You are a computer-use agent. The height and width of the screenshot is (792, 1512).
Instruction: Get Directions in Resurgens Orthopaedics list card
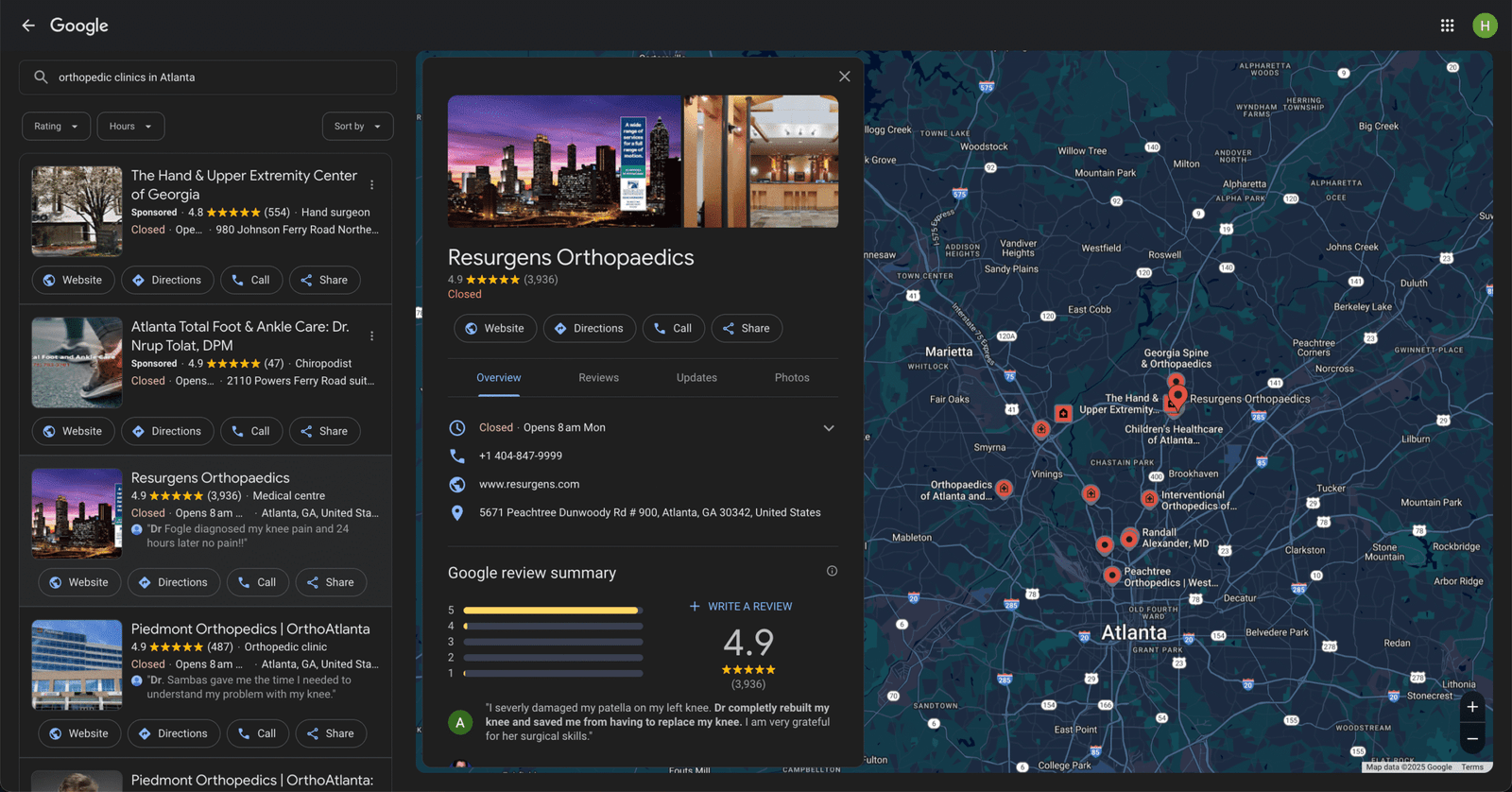coord(174,582)
